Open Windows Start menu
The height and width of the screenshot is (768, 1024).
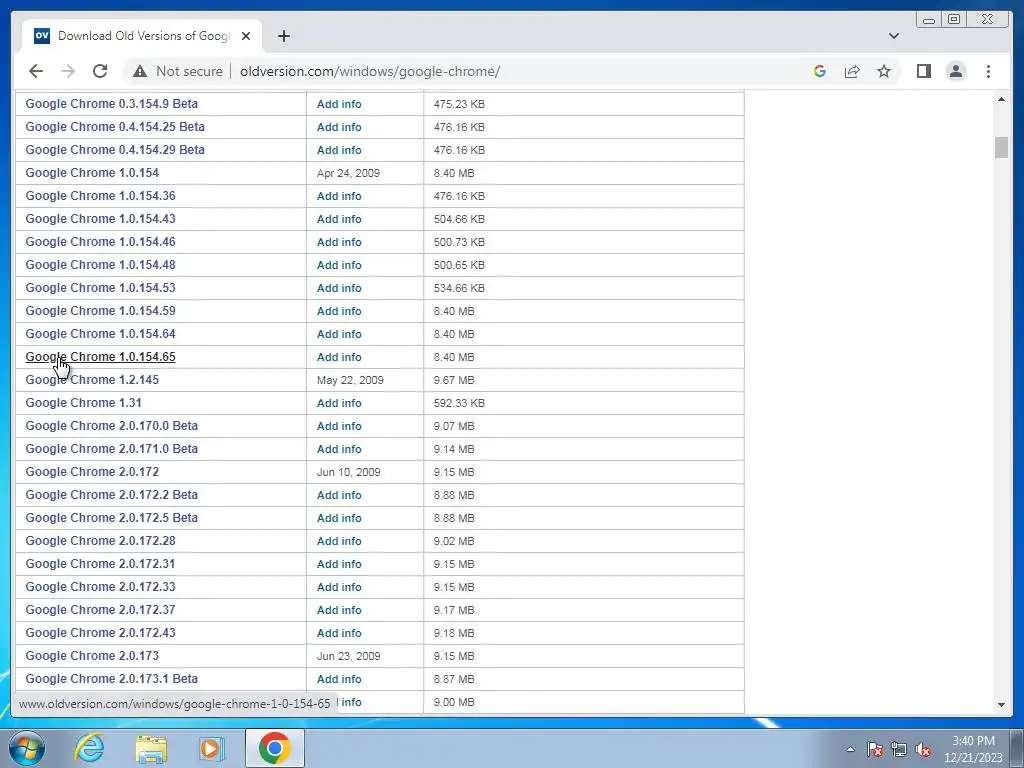point(27,748)
